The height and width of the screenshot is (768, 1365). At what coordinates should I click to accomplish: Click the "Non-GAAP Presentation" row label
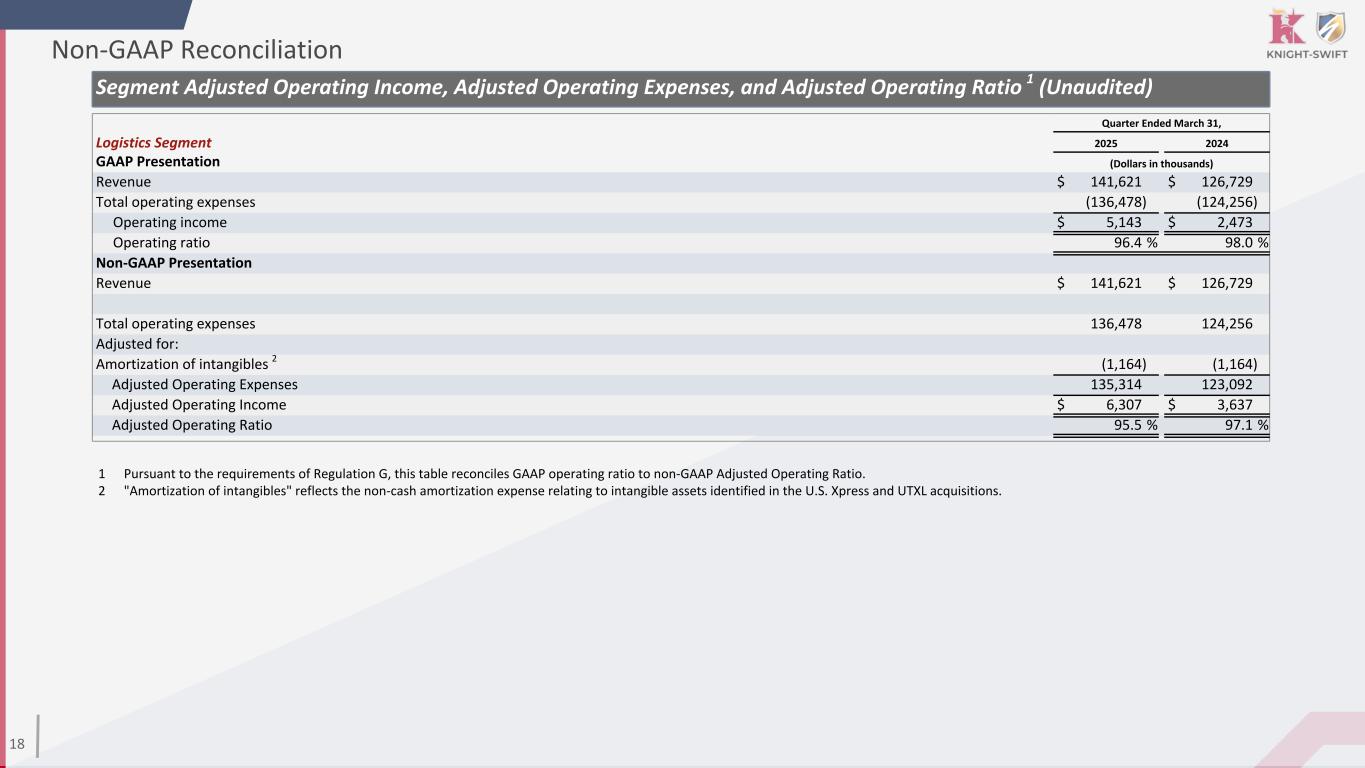click(173, 263)
